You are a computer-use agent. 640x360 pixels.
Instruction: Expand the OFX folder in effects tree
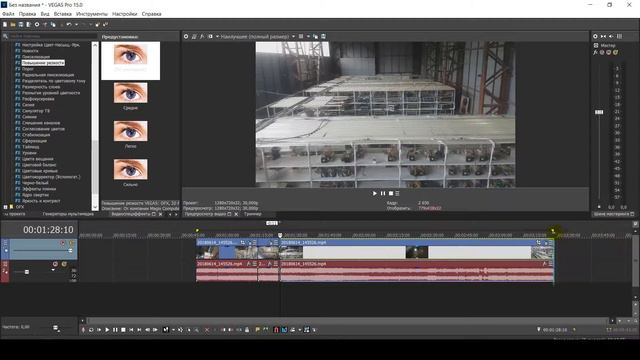point(5,207)
